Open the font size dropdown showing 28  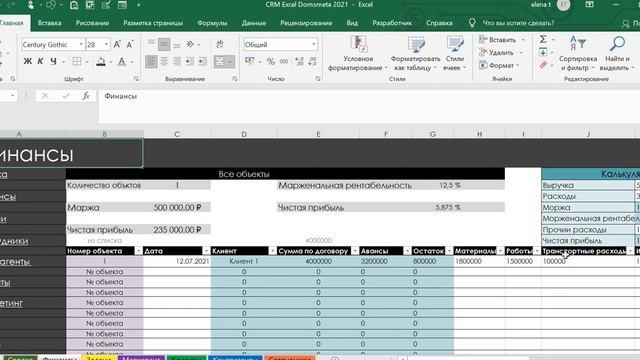point(106,44)
